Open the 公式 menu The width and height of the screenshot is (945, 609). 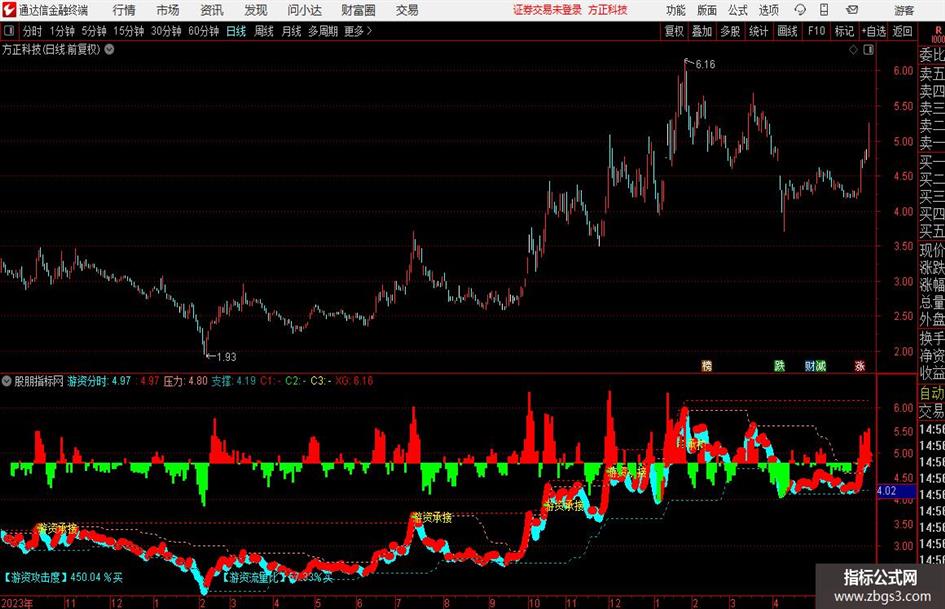point(738,10)
